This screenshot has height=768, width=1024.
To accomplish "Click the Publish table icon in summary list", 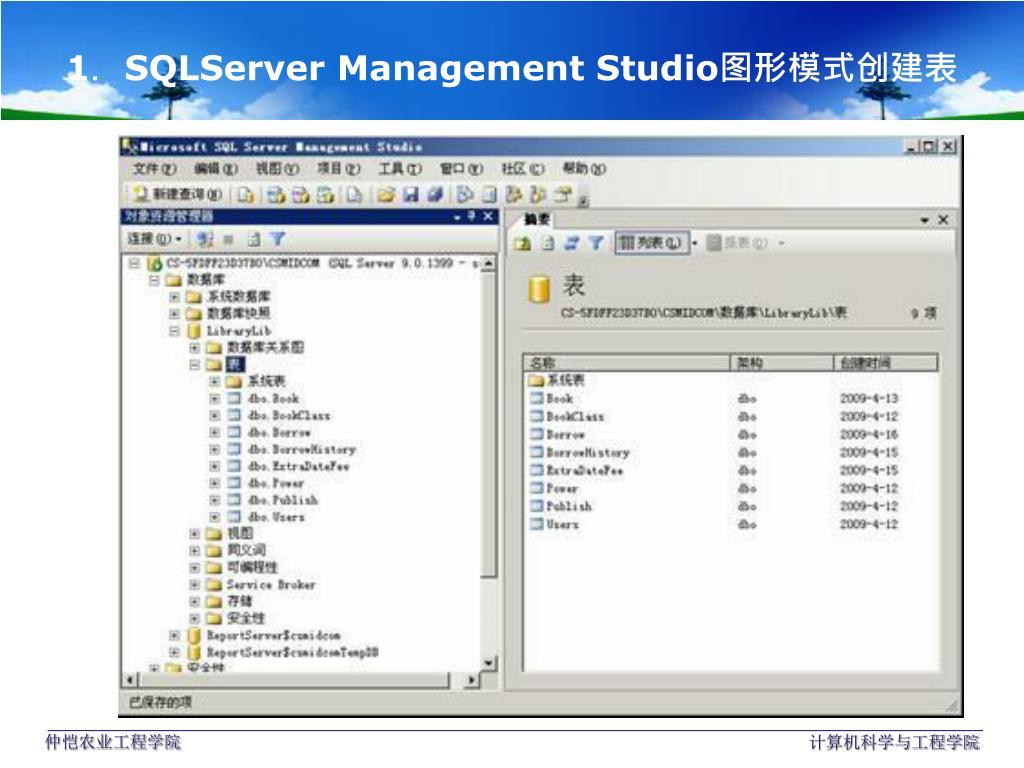I will coord(537,505).
